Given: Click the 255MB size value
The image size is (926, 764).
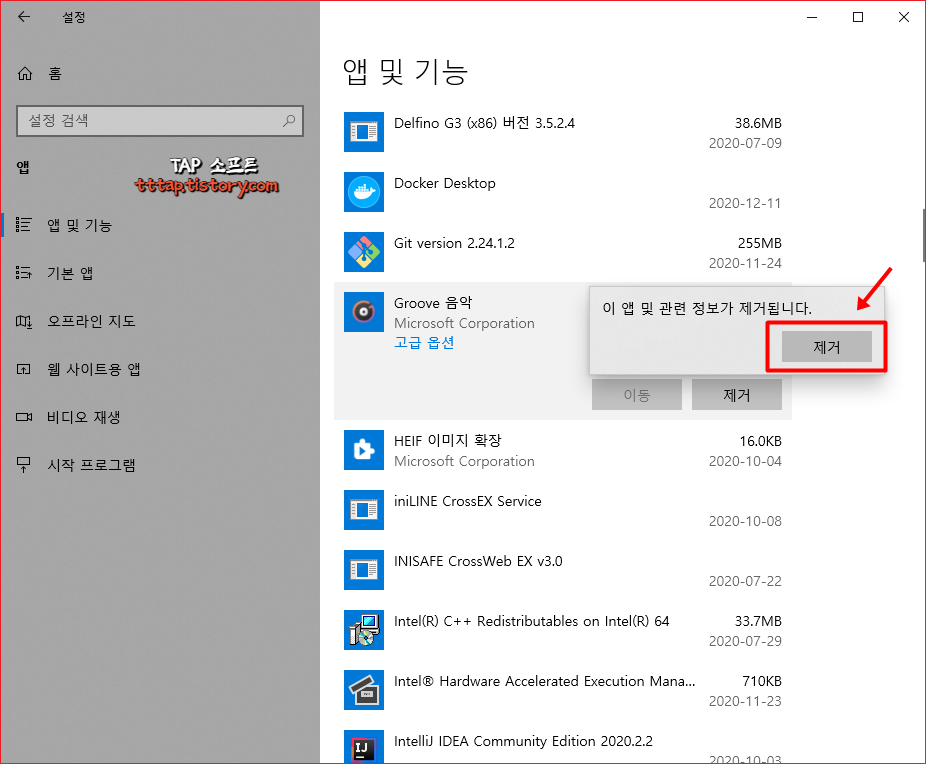Looking at the screenshot, I should pos(759,243).
